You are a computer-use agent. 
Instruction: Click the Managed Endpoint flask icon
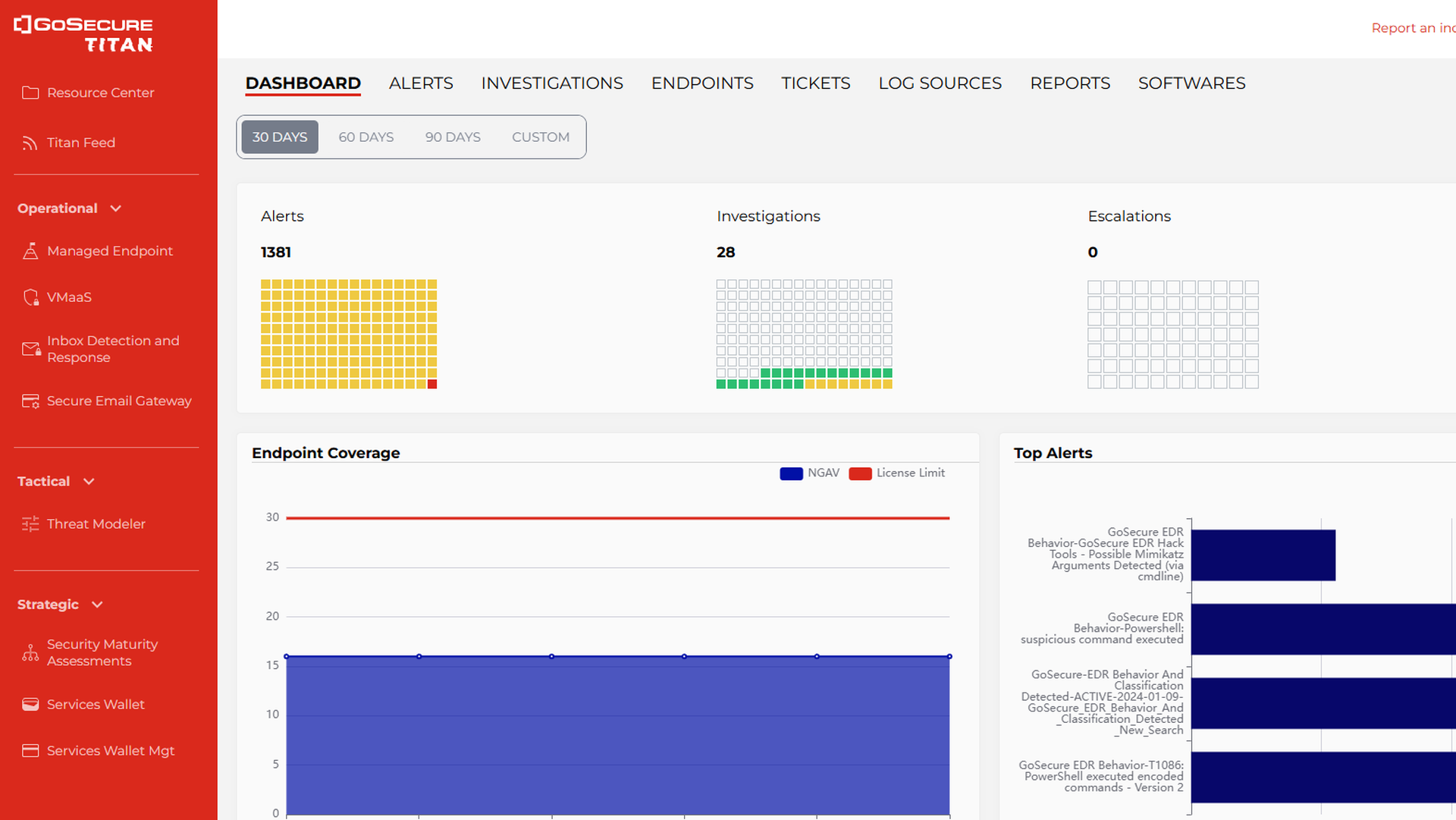coord(30,251)
